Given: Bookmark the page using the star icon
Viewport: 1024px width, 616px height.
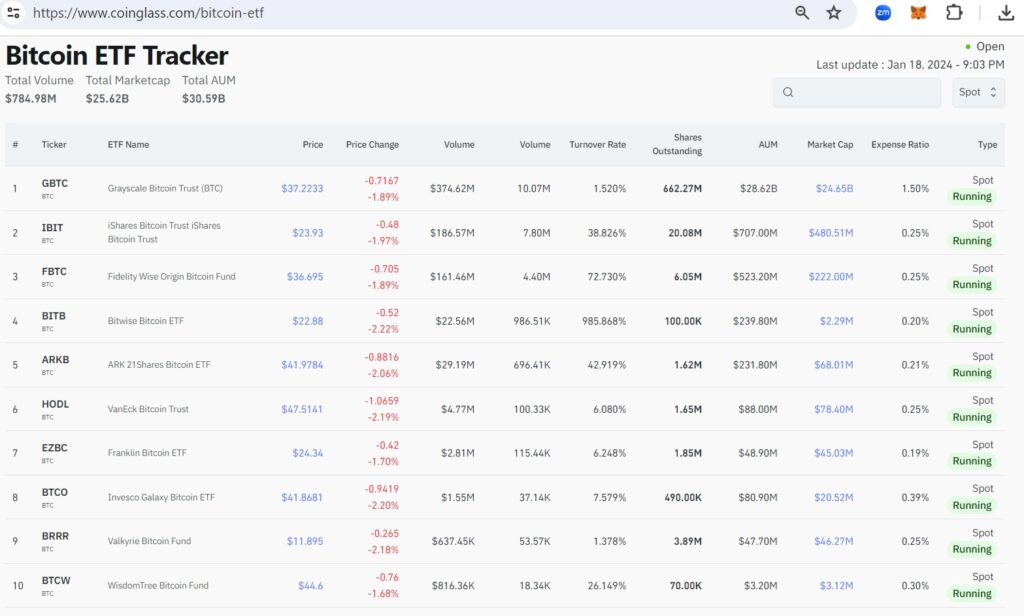Looking at the screenshot, I should (x=836, y=12).
